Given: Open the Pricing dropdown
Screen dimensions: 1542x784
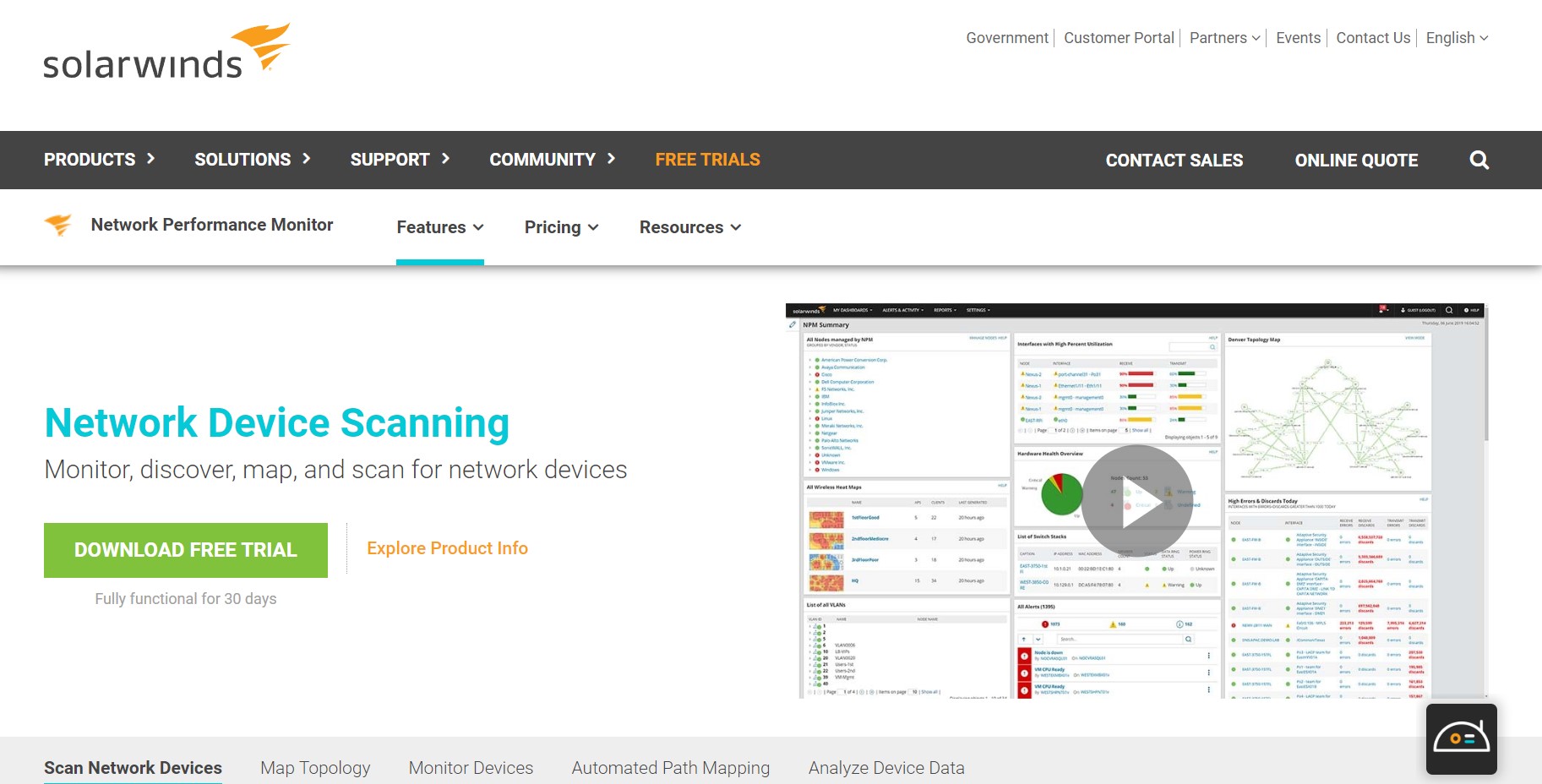Looking at the screenshot, I should 562,227.
